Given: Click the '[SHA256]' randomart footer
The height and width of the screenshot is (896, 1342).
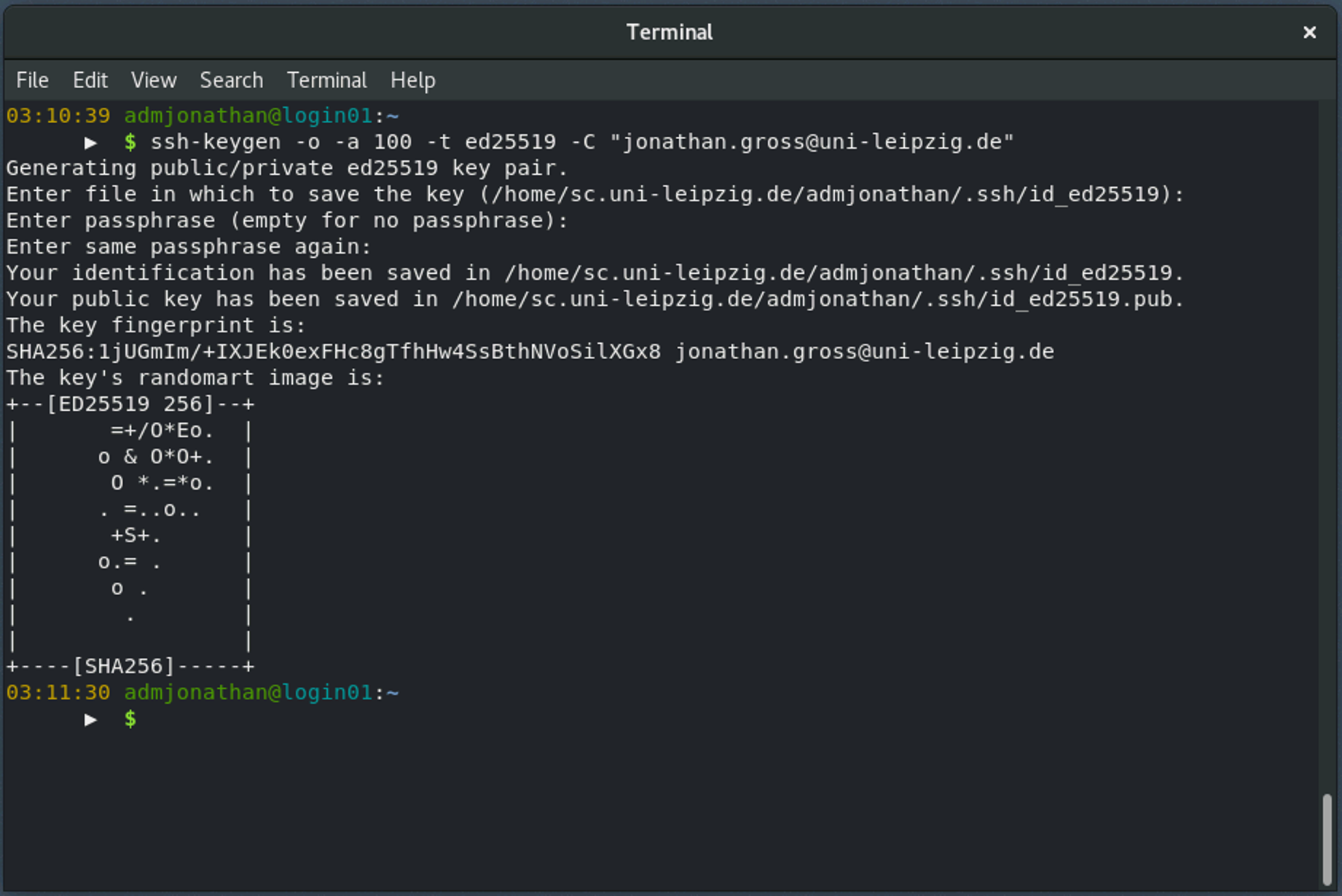Looking at the screenshot, I should [124, 667].
